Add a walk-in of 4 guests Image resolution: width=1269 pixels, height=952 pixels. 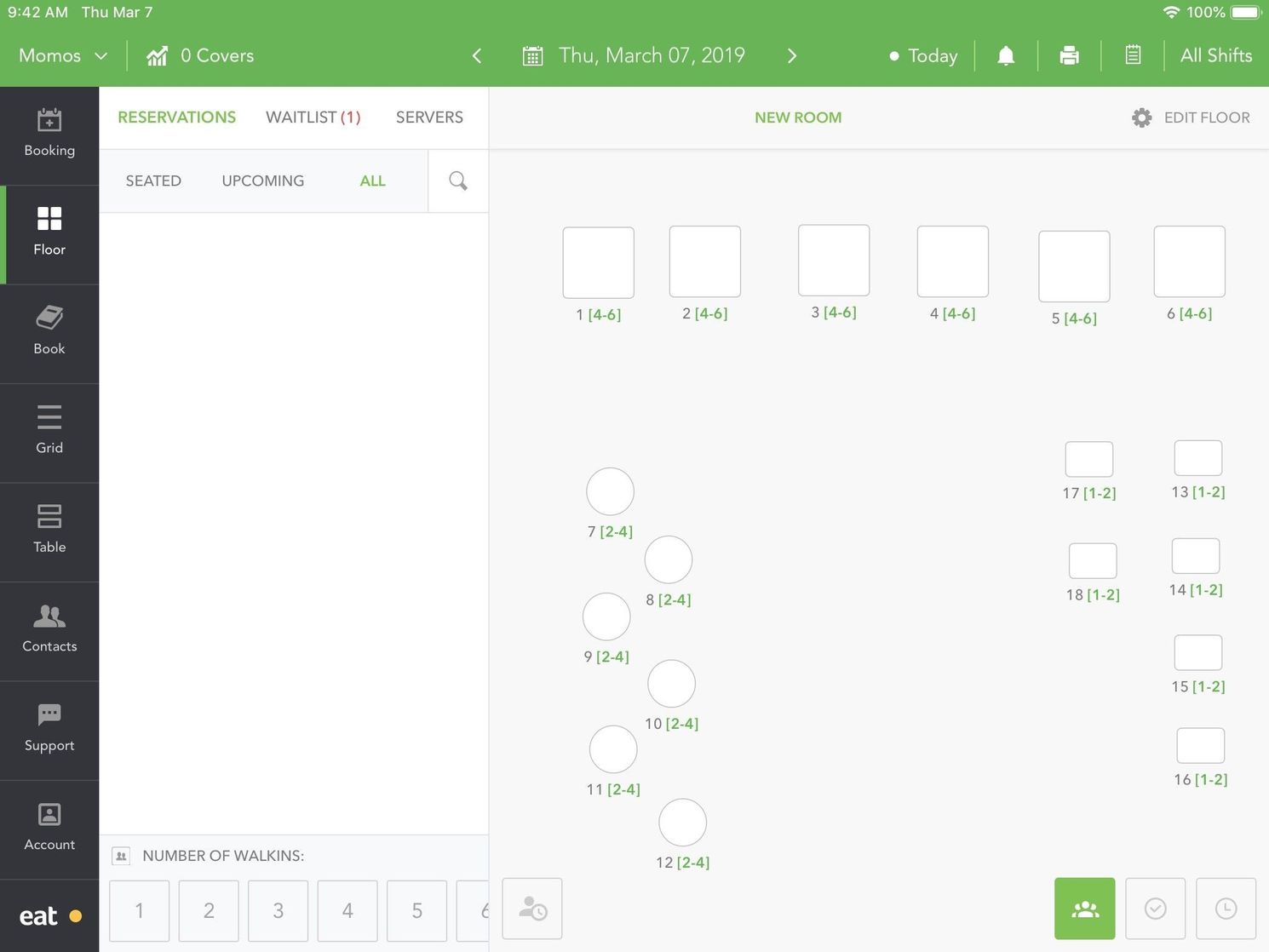[x=347, y=911]
